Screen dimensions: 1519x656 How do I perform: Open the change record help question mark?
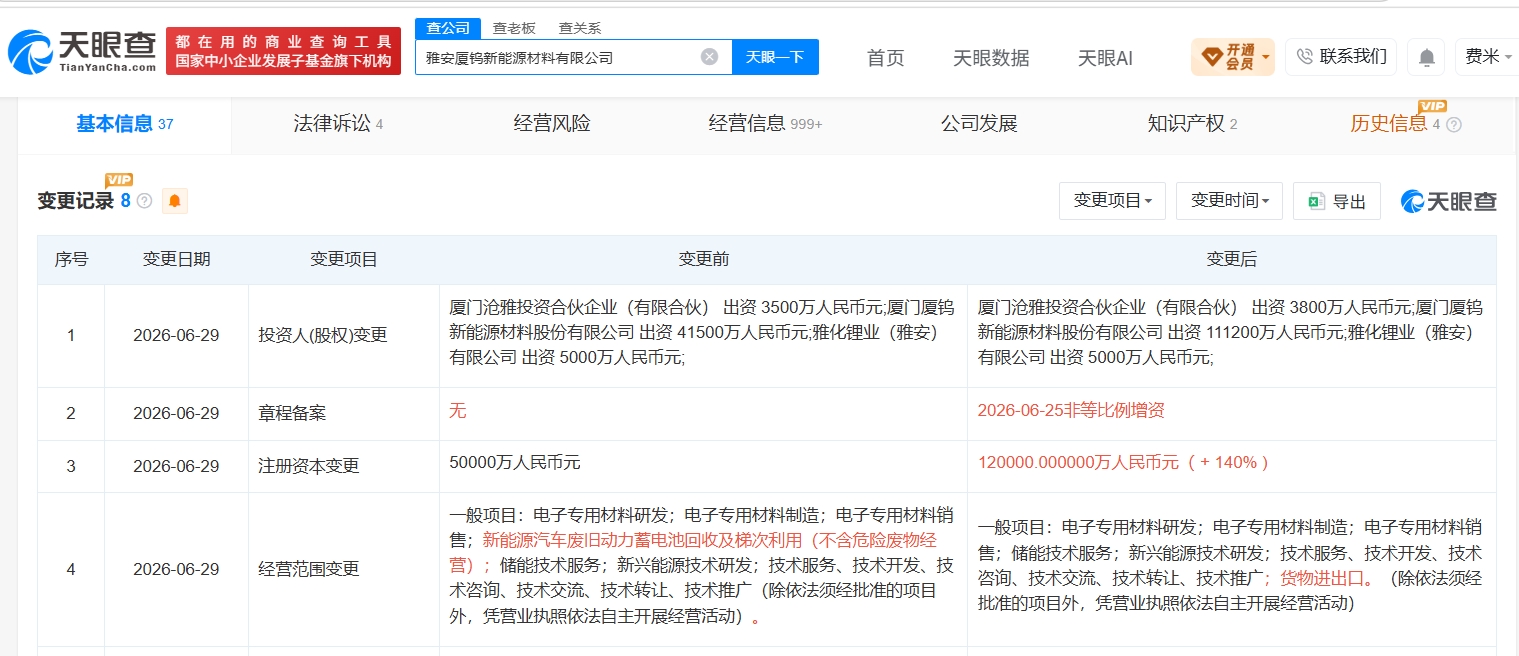coord(144,201)
